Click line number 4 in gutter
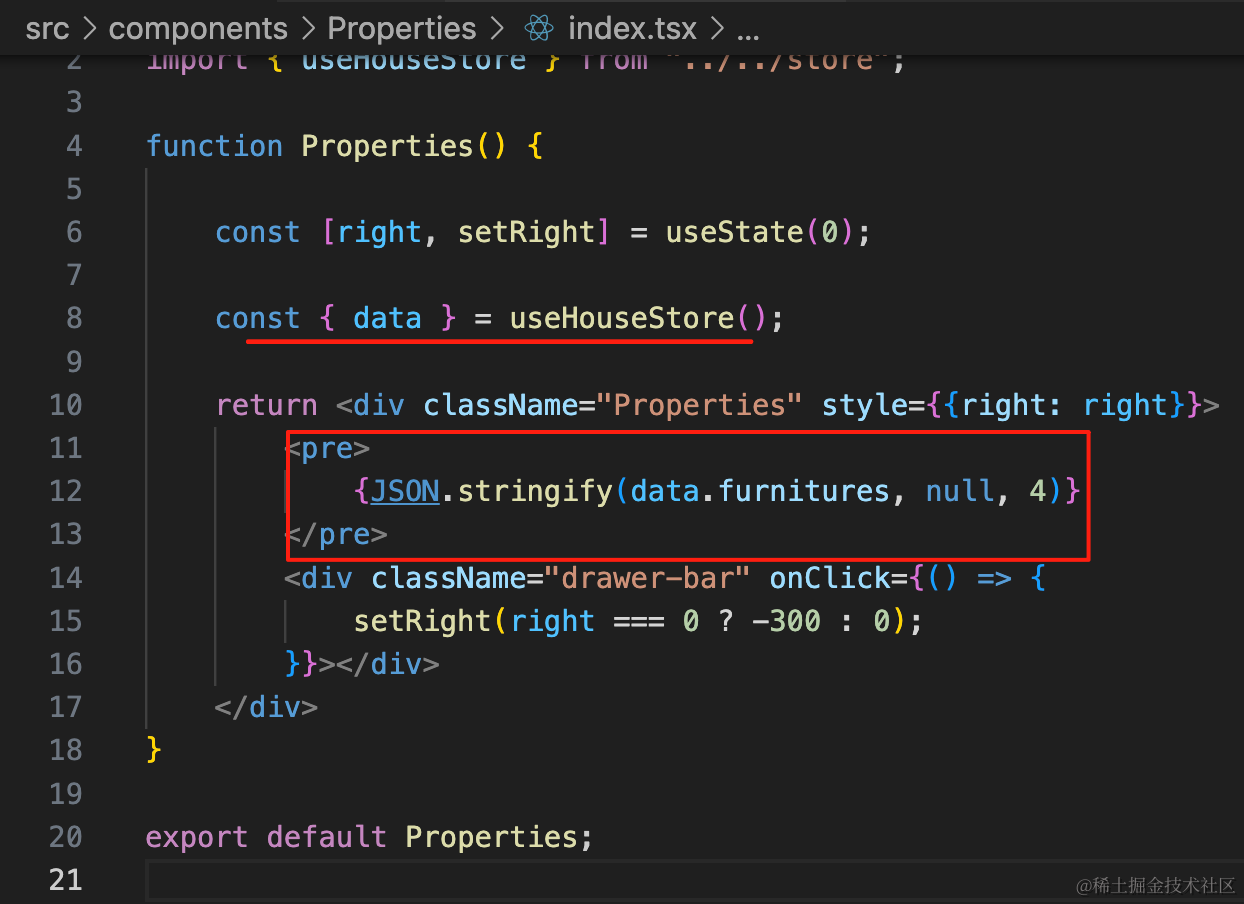The image size is (1244, 904). 73,146
